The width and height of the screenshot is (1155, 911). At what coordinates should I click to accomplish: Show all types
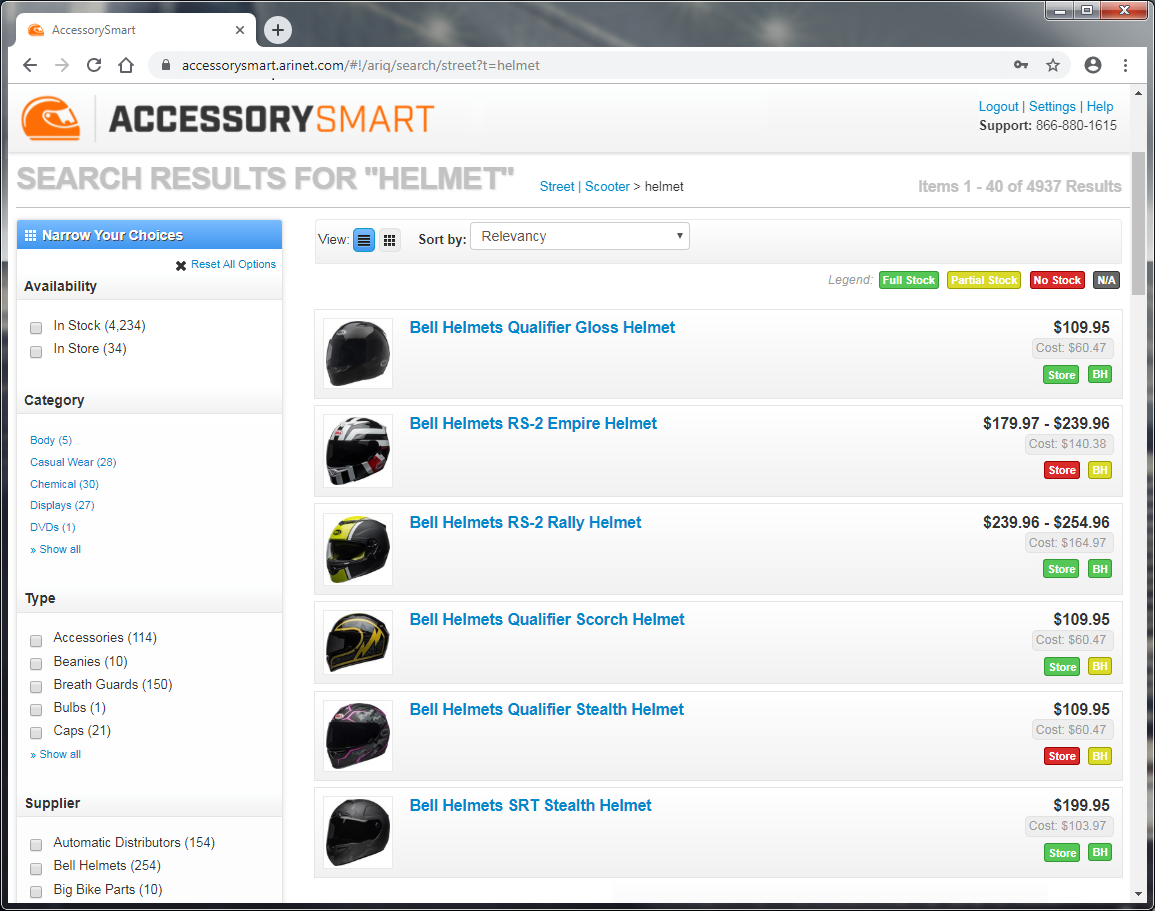point(55,754)
